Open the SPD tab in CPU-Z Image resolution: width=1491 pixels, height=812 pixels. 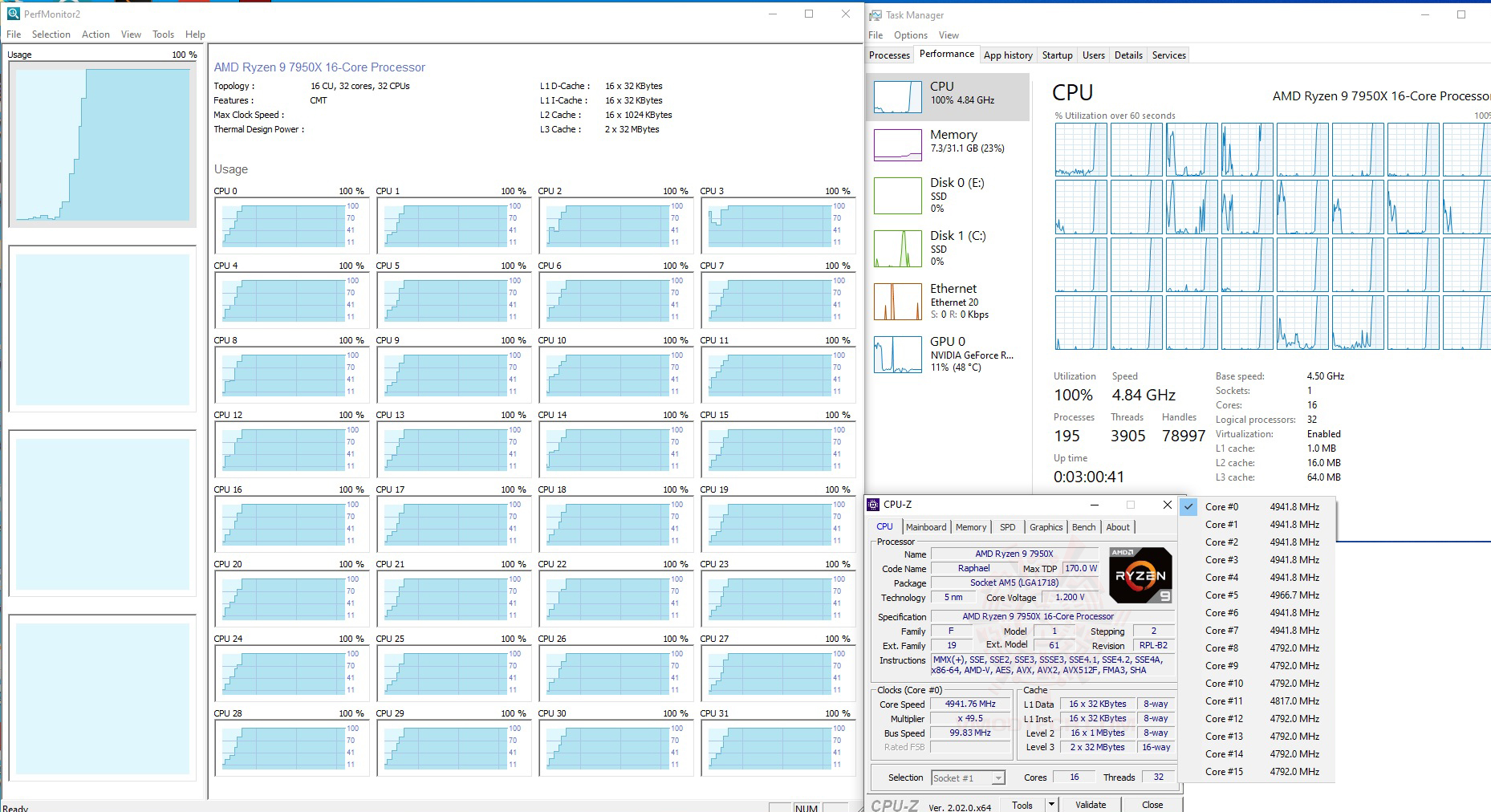tap(1007, 527)
